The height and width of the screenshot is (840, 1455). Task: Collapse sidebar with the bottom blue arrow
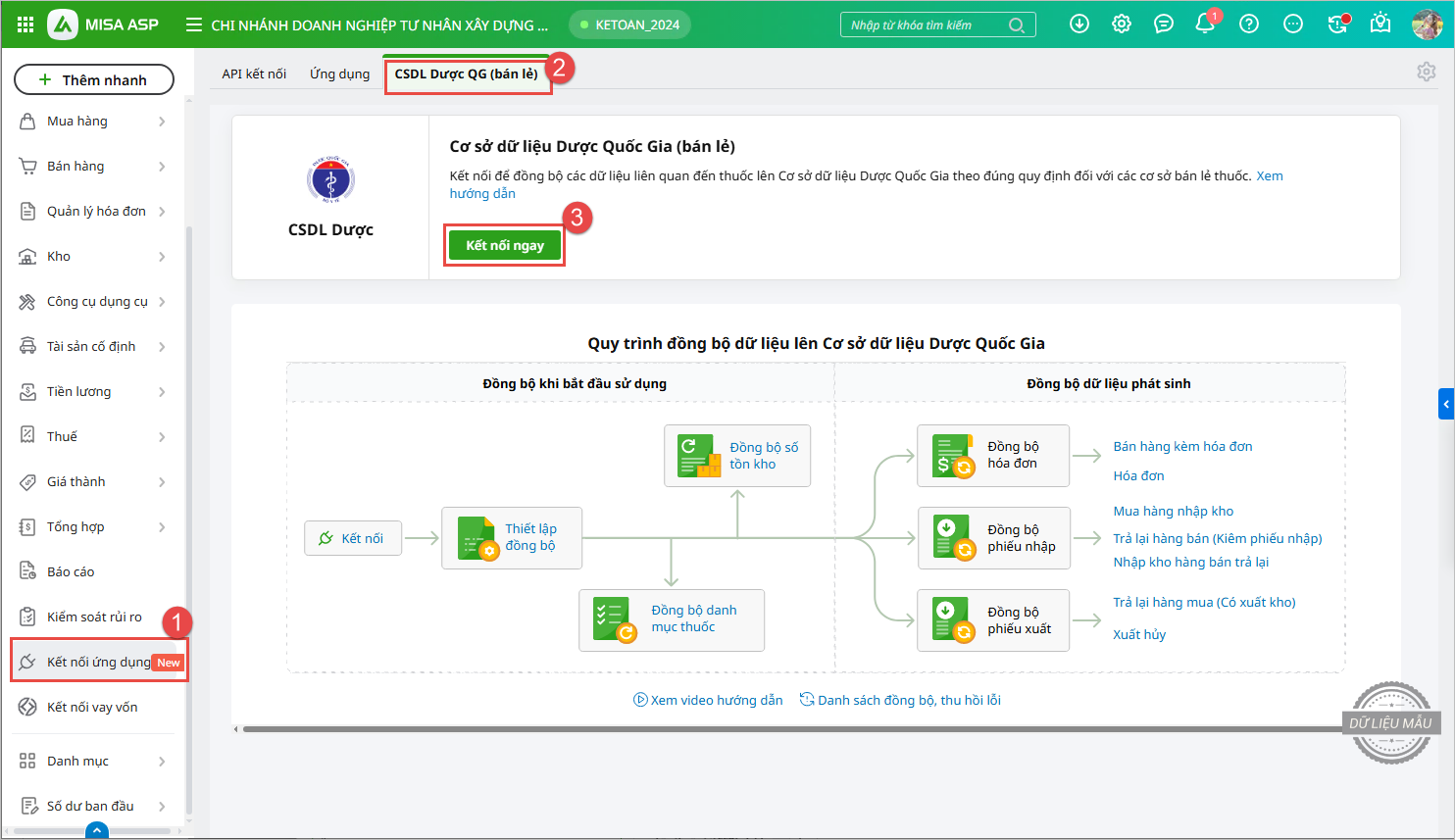pyautogui.click(x=96, y=831)
